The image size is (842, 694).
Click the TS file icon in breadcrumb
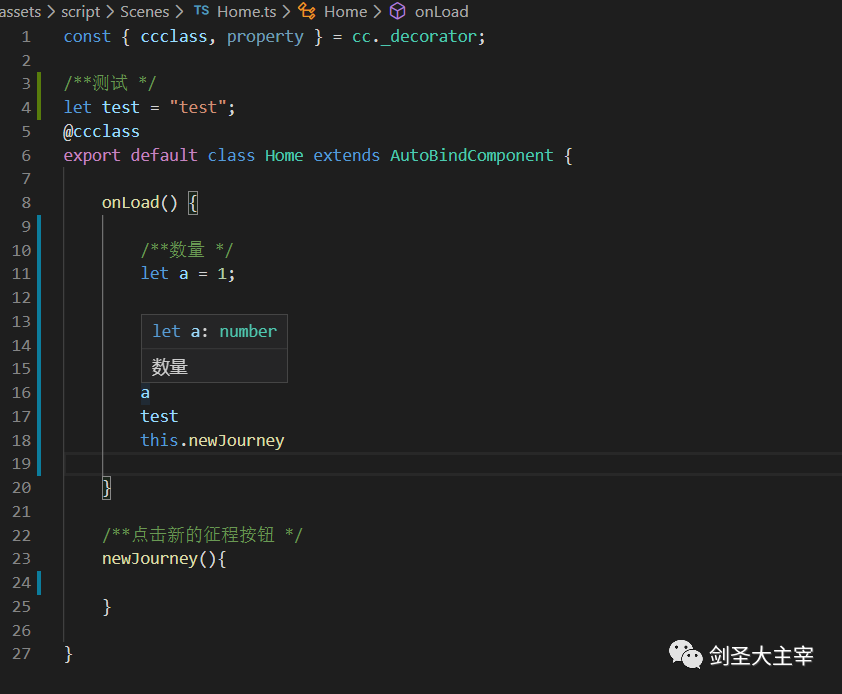pyautogui.click(x=201, y=11)
